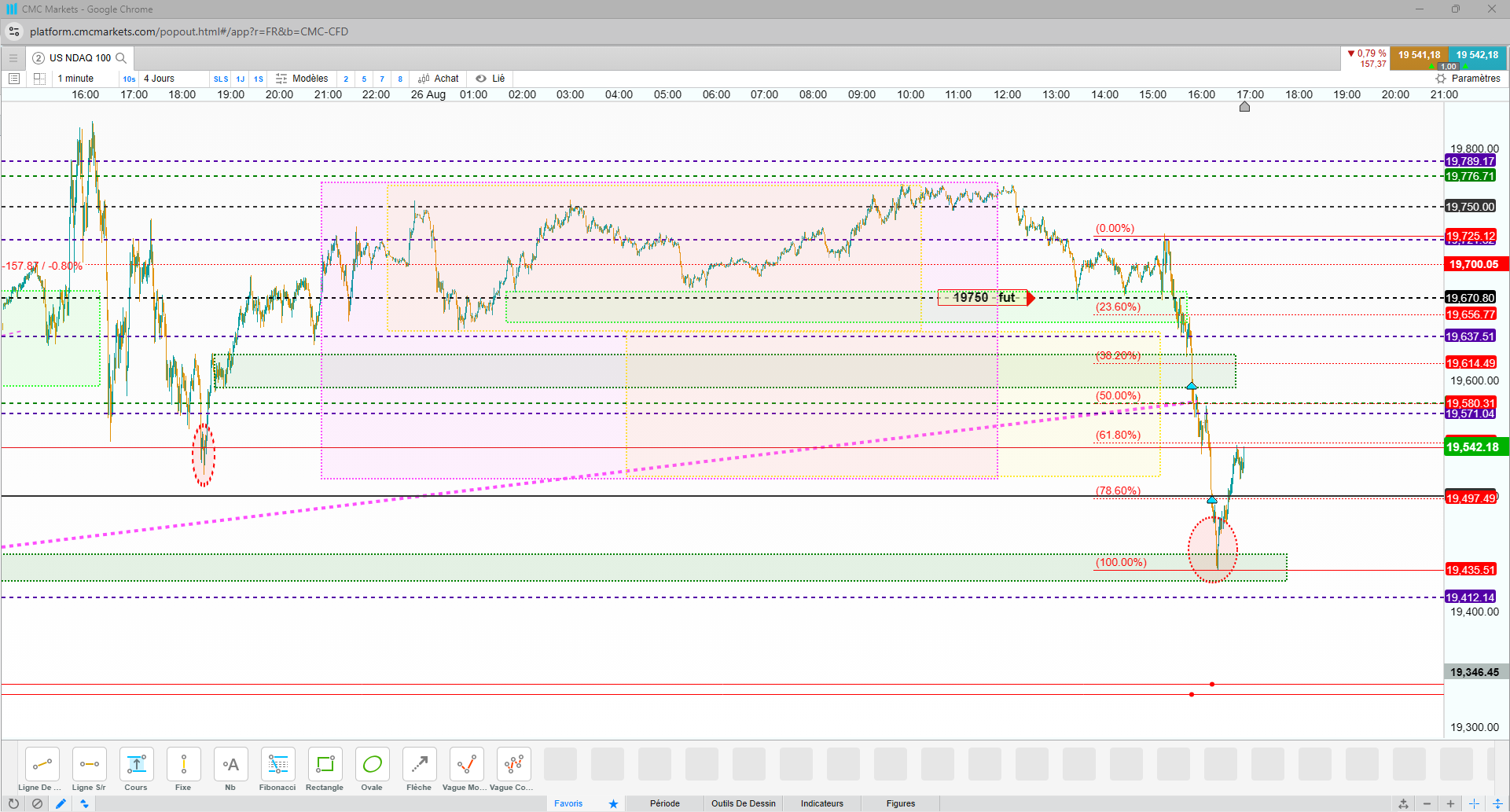This screenshot has height=812, width=1510.
Task: Open the hamburger menu at top left
Action: coord(13,57)
